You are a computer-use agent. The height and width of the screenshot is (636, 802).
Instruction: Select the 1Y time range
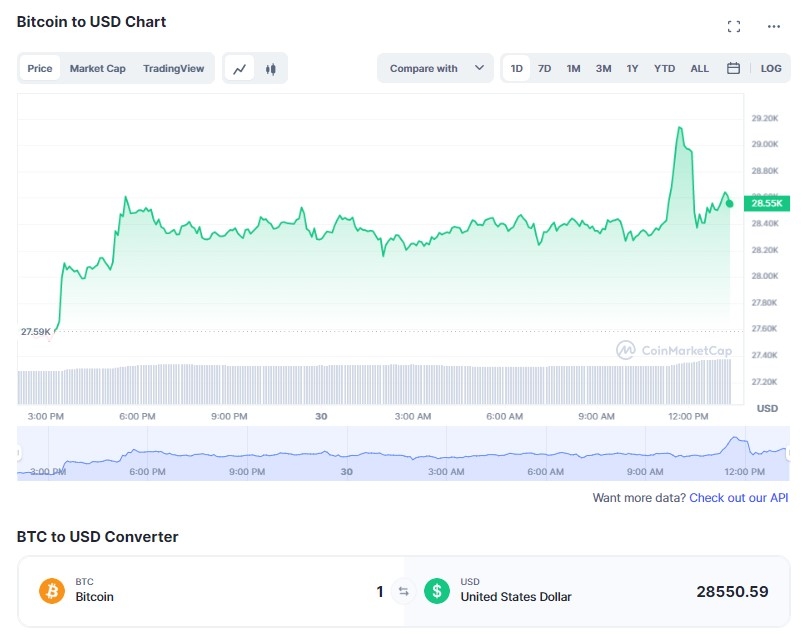[x=632, y=68]
